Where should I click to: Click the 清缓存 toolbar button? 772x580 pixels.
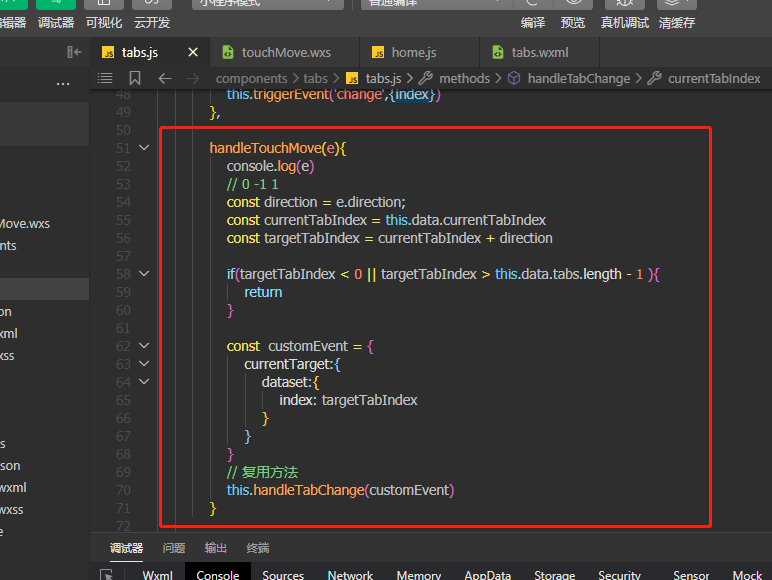[676, 22]
